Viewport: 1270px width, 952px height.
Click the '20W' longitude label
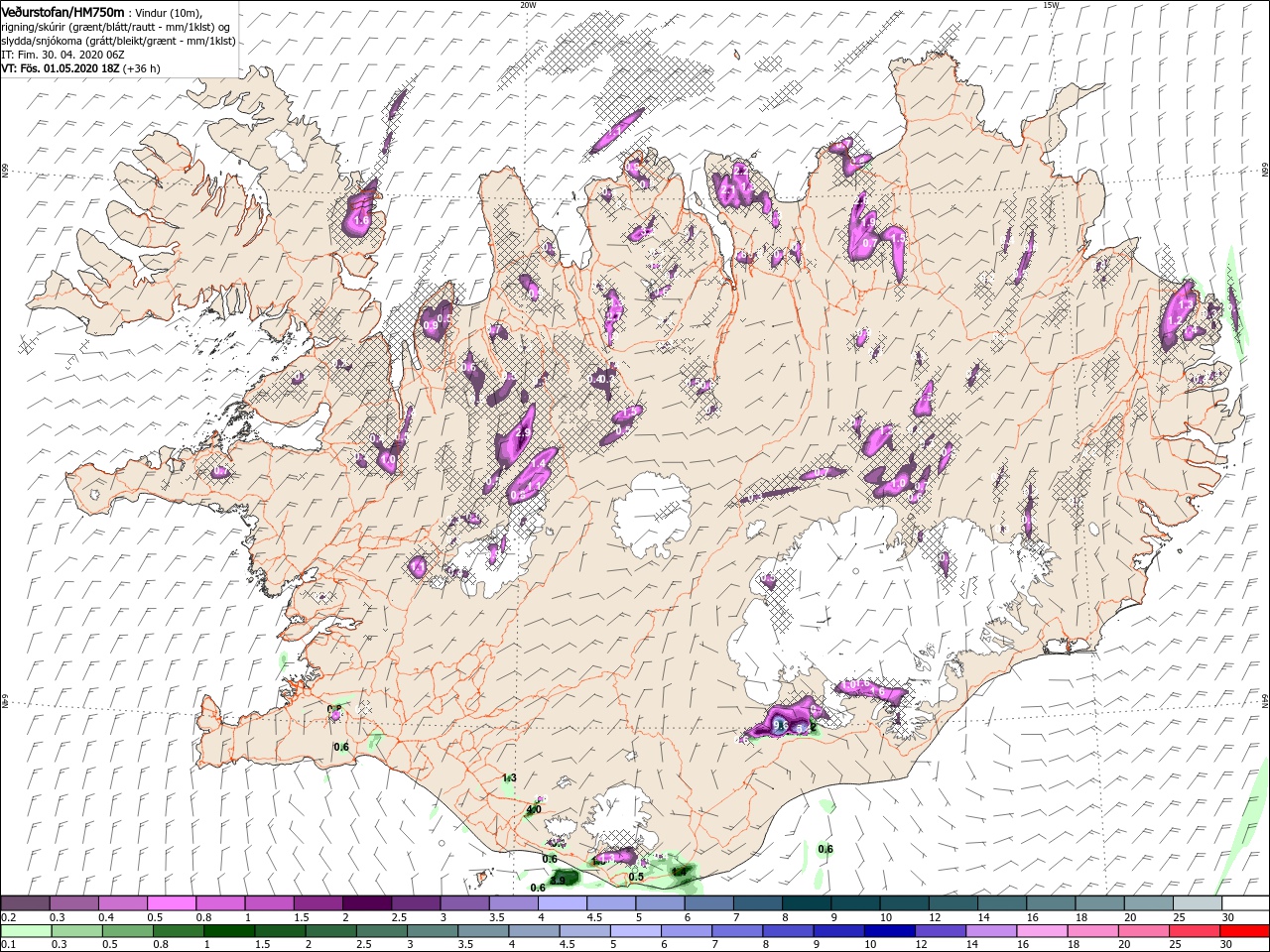(527, 4)
